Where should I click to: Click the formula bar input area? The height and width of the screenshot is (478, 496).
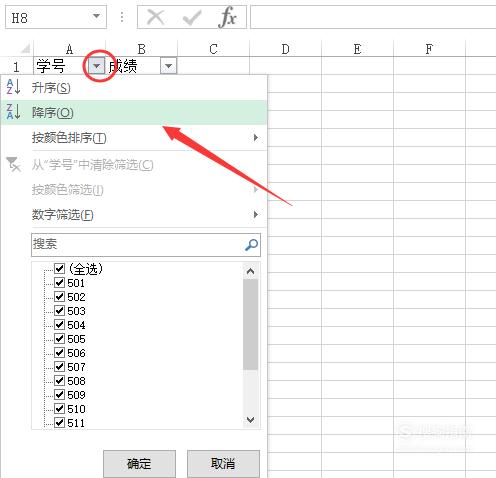click(373, 17)
